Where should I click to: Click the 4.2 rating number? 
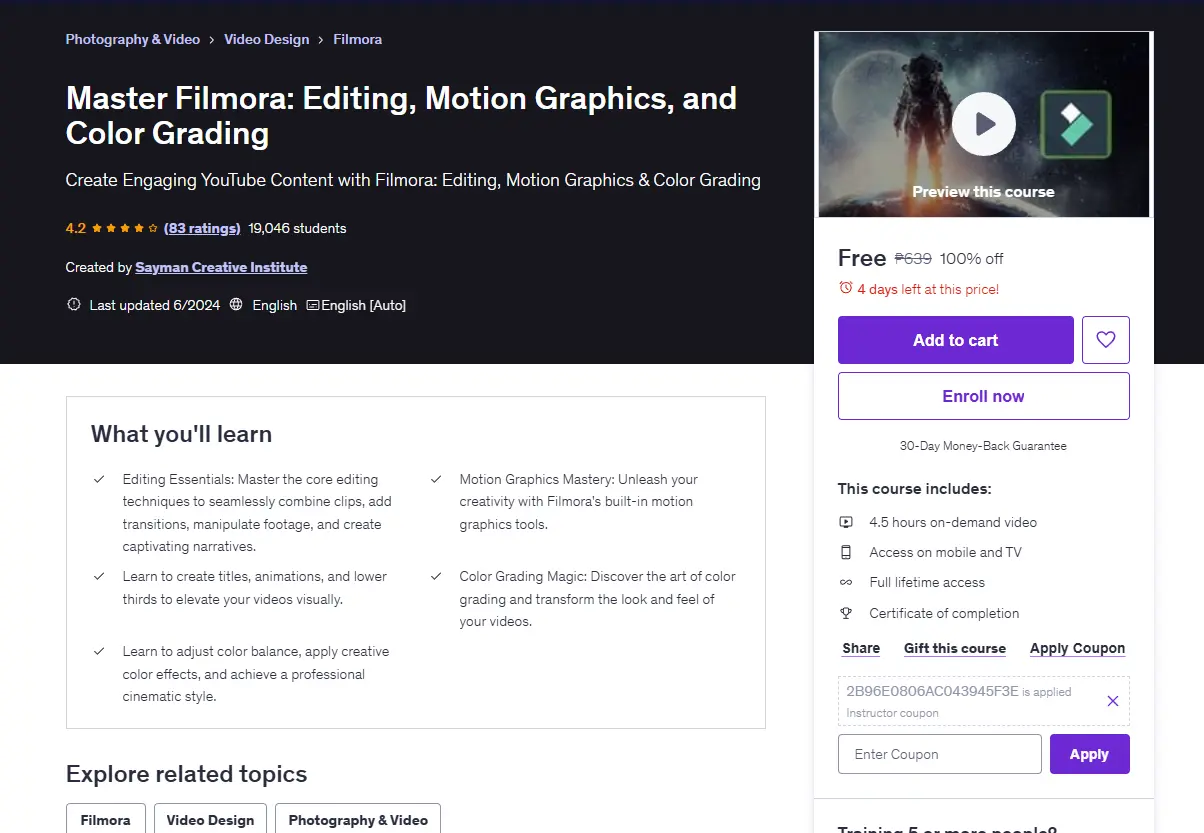[76, 228]
